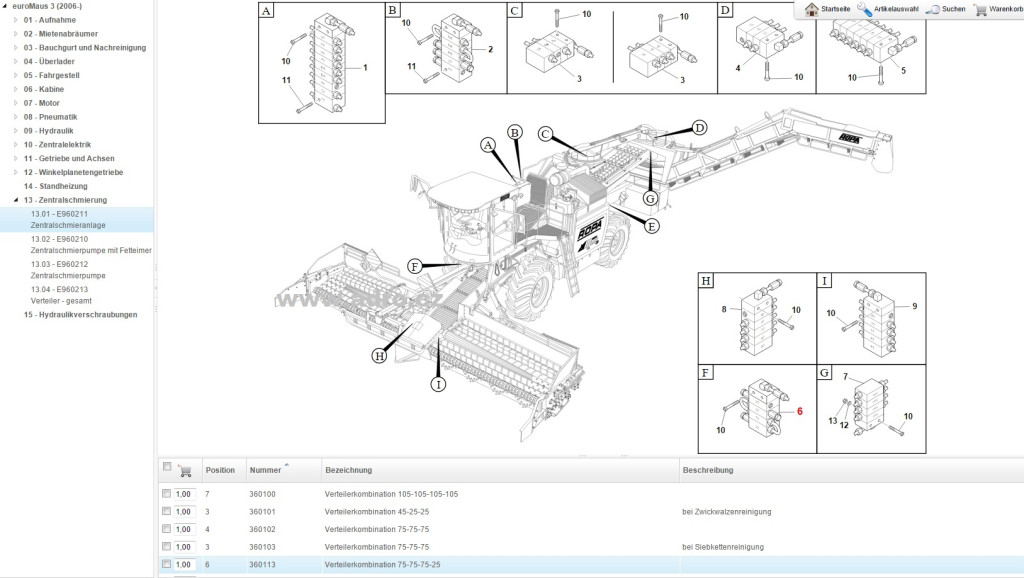Click callout B on machine diagram
This screenshot has height=578, width=1024.
tap(515, 133)
